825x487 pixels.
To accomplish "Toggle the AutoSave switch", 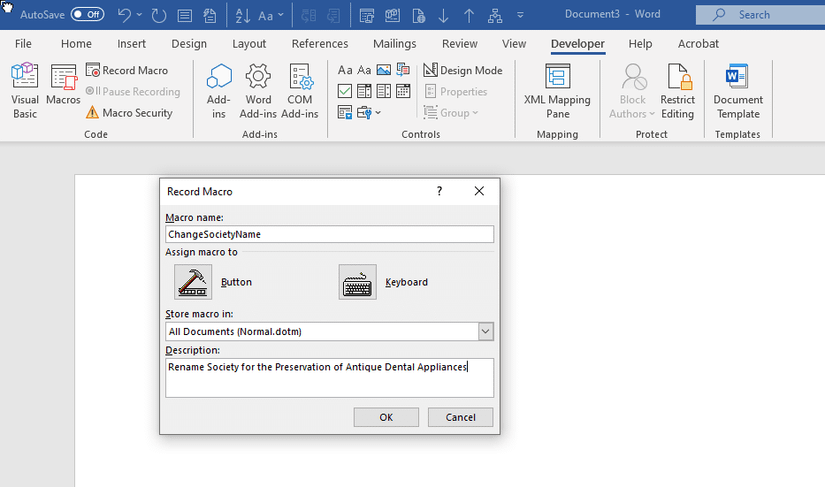I will (87, 15).
